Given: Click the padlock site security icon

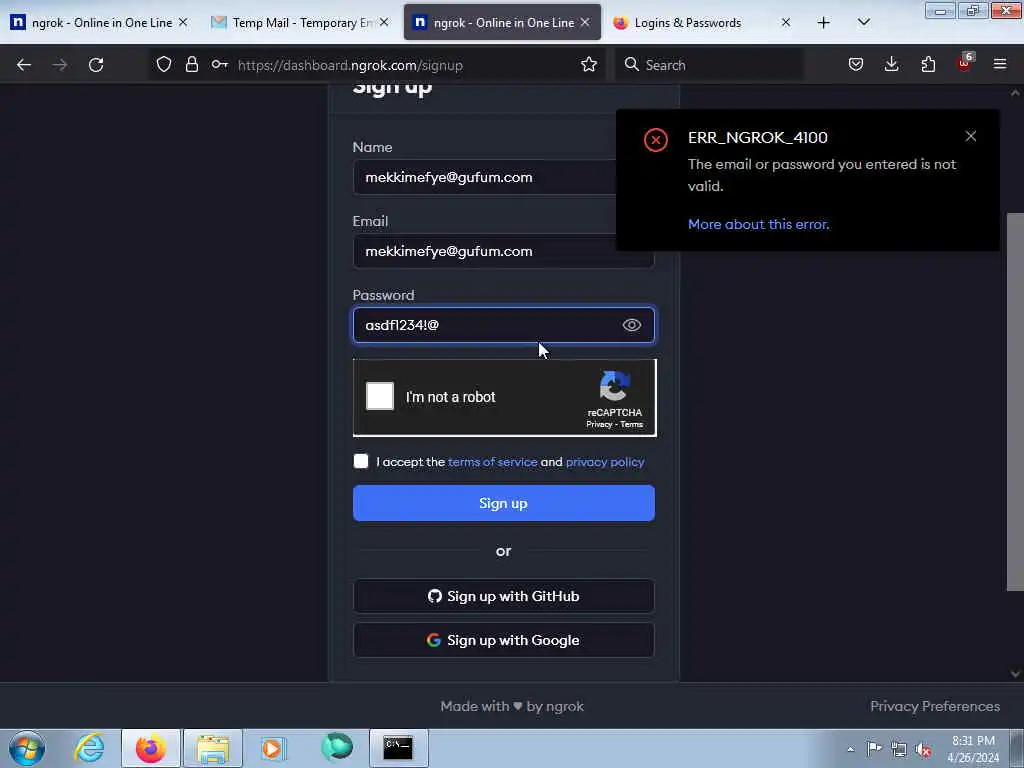Looking at the screenshot, I should 191,64.
